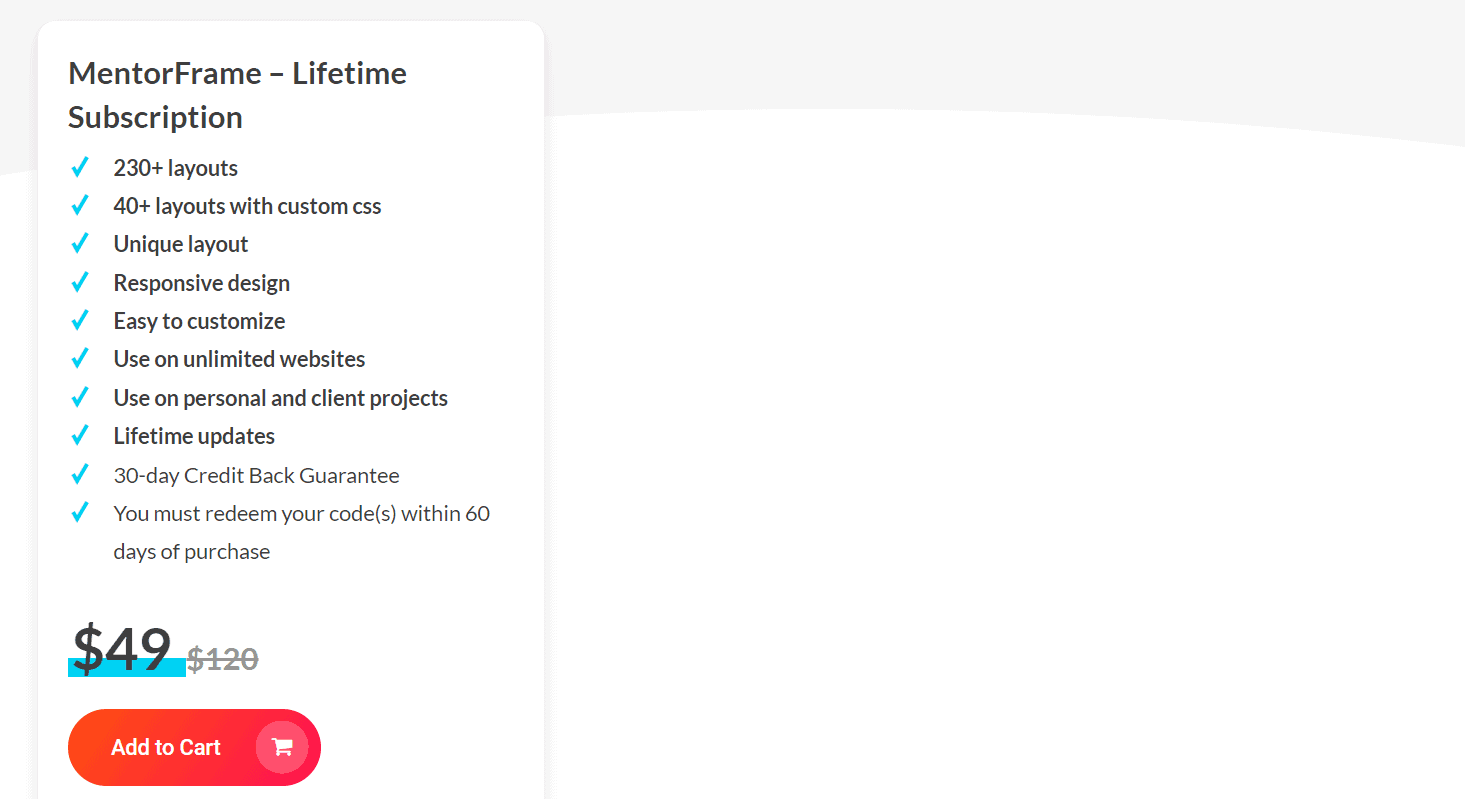The width and height of the screenshot is (1465, 799).
Task: Click the Use on personal and client projects text
Action: coord(280,397)
